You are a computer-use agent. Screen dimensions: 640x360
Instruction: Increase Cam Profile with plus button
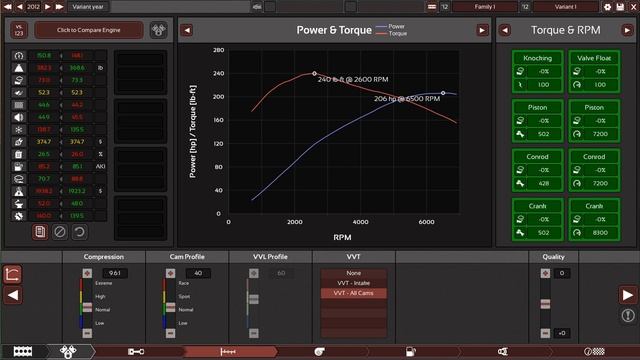[x=170, y=273]
